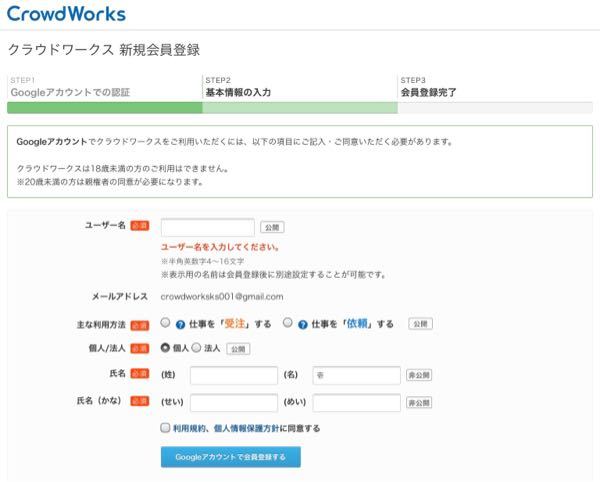Open the 個人情報保護方針 link
This screenshot has width=600, height=482.
(x=246, y=428)
